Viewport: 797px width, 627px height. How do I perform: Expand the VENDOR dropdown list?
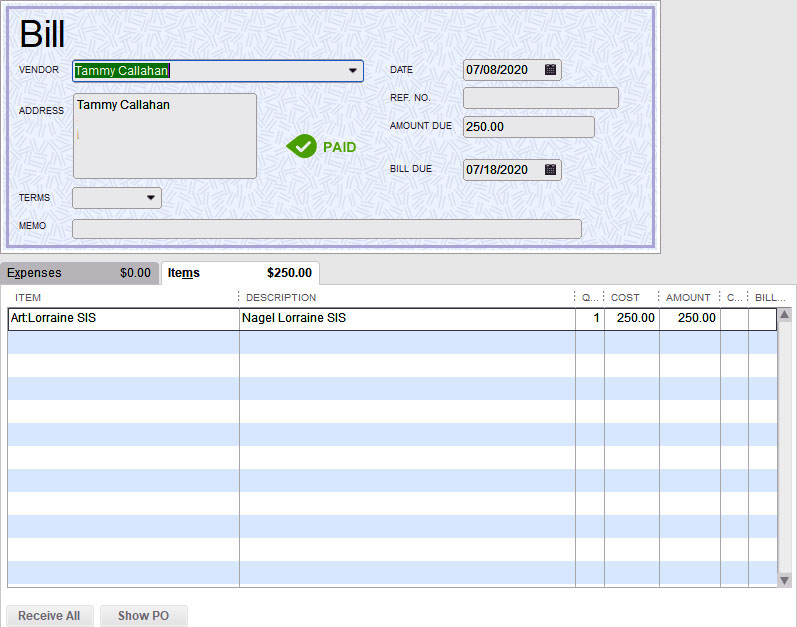pos(353,71)
